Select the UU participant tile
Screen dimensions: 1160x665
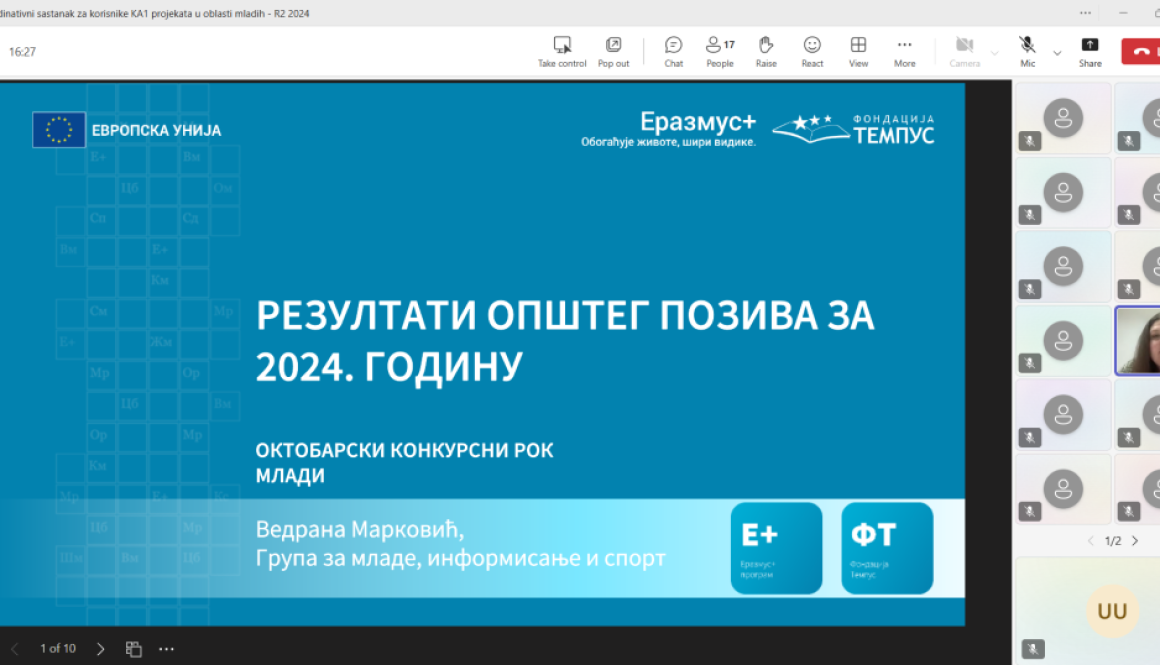(x=1112, y=610)
